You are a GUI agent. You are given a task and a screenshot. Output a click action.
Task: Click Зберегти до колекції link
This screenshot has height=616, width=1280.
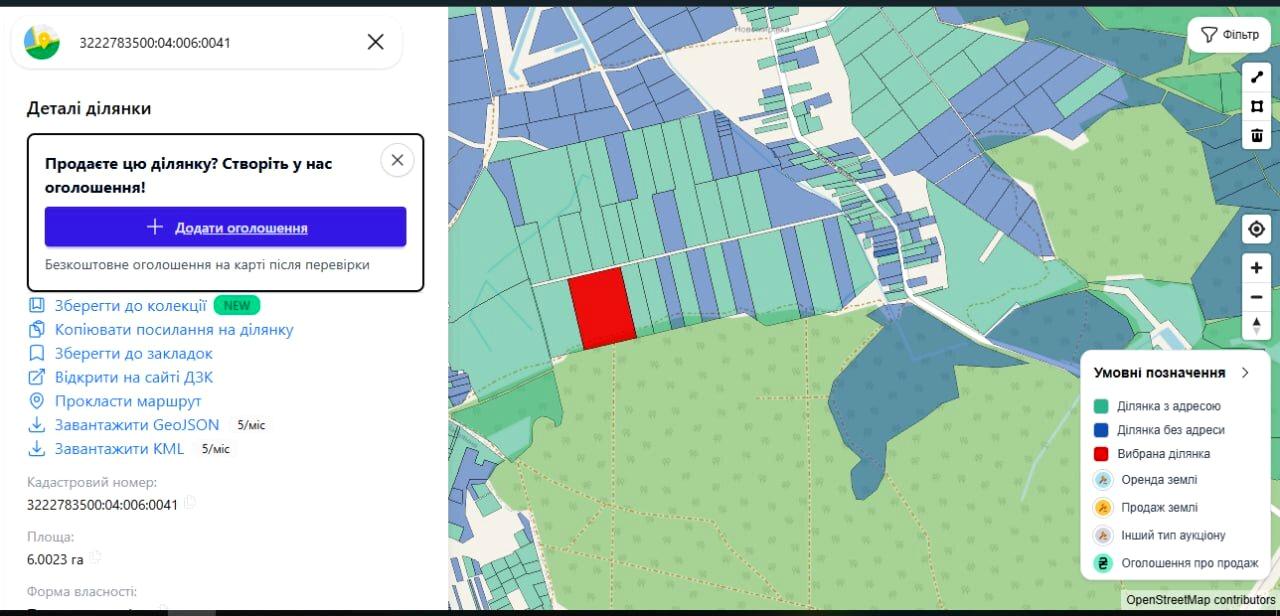click(131, 305)
